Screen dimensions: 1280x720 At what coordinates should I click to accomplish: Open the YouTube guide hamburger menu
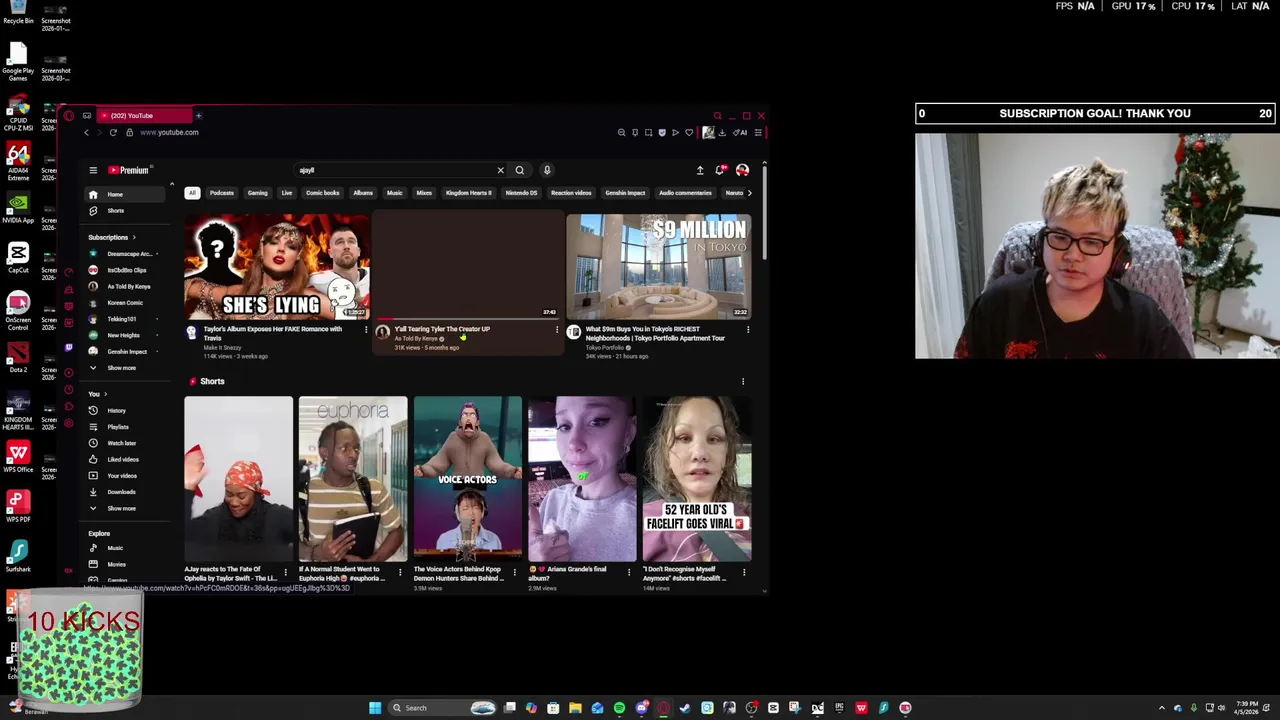click(x=93, y=170)
